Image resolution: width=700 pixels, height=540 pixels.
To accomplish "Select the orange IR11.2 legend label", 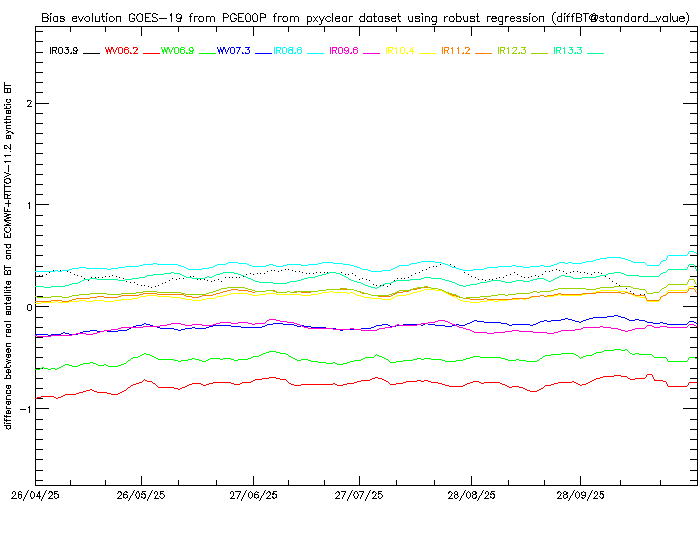I will point(457,50).
